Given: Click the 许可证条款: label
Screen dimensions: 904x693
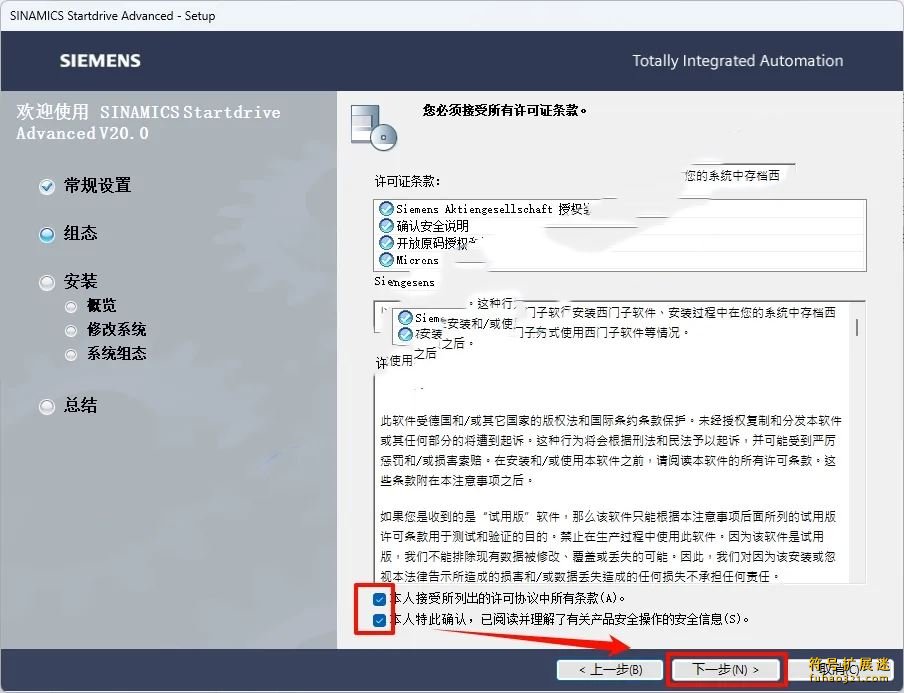Looking at the screenshot, I should tap(408, 182).
